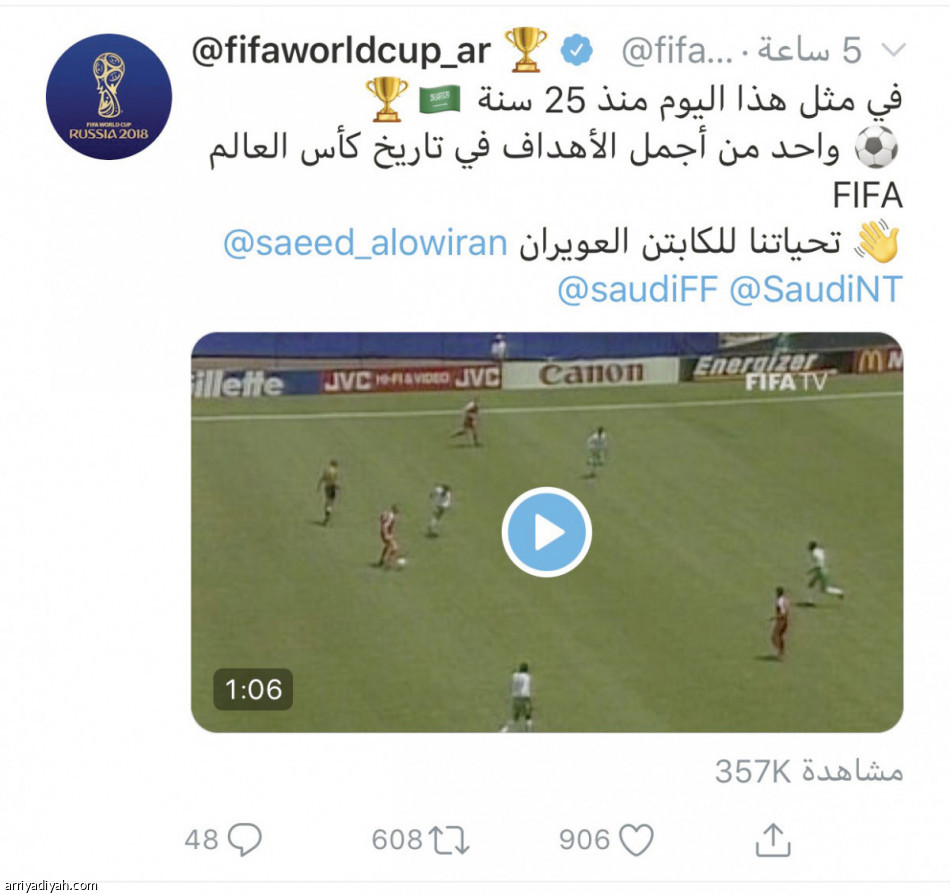This screenshot has height=895, width=950.
Task: Expand the tweet options chevron
Action: tap(894, 50)
